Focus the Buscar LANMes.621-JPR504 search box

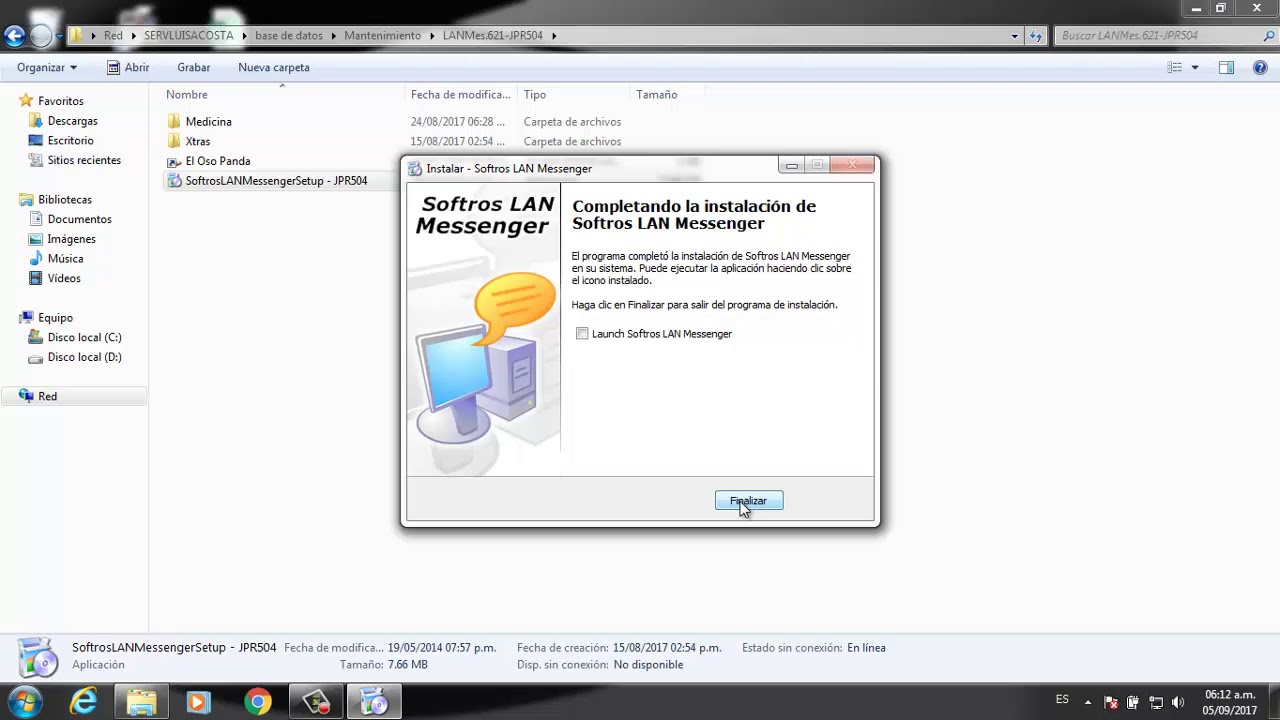[x=1155, y=35]
